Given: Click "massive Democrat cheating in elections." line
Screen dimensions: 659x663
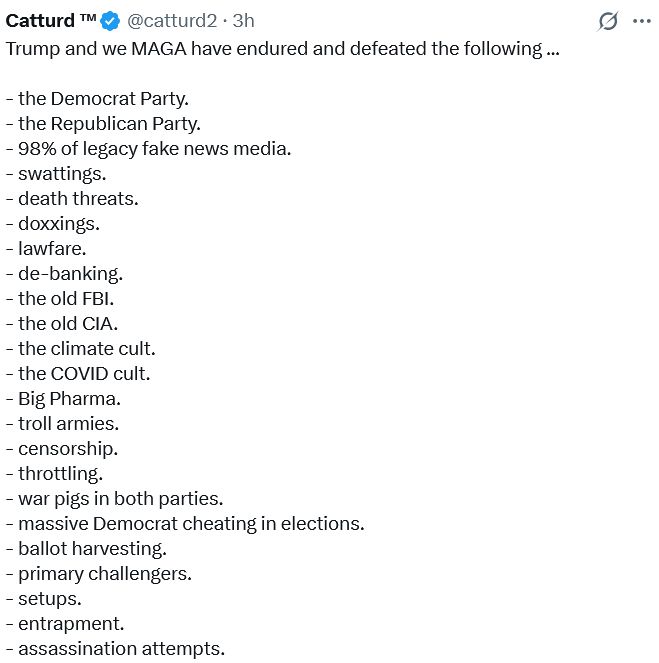Looking at the screenshot, I should tap(185, 523).
